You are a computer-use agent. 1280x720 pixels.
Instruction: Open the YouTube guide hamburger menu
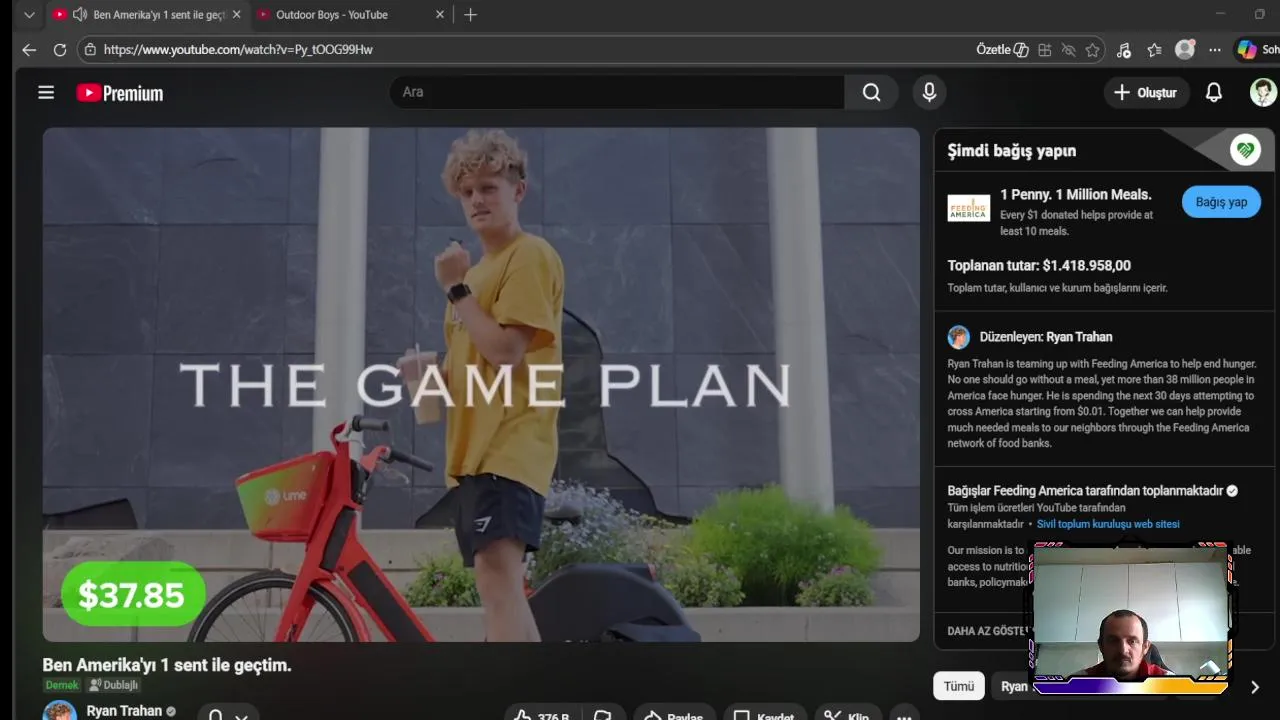(46, 92)
